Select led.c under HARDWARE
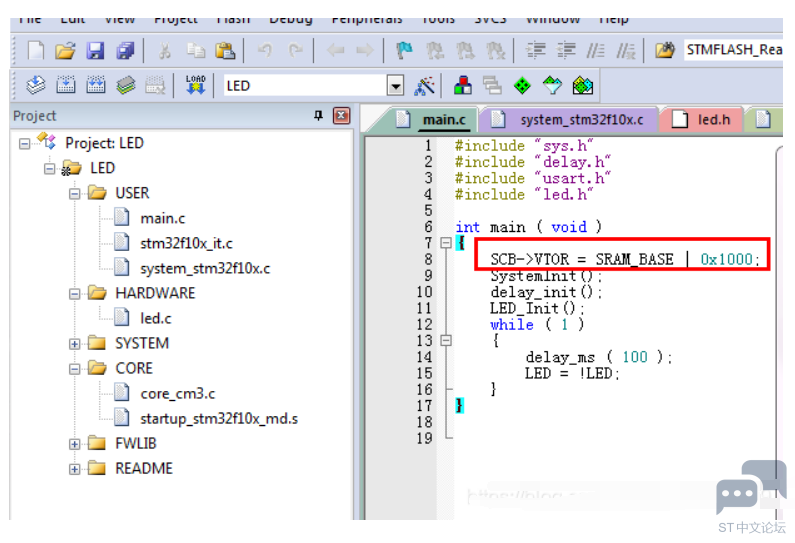This screenshot has height=543, width=795. pos(156,318)
